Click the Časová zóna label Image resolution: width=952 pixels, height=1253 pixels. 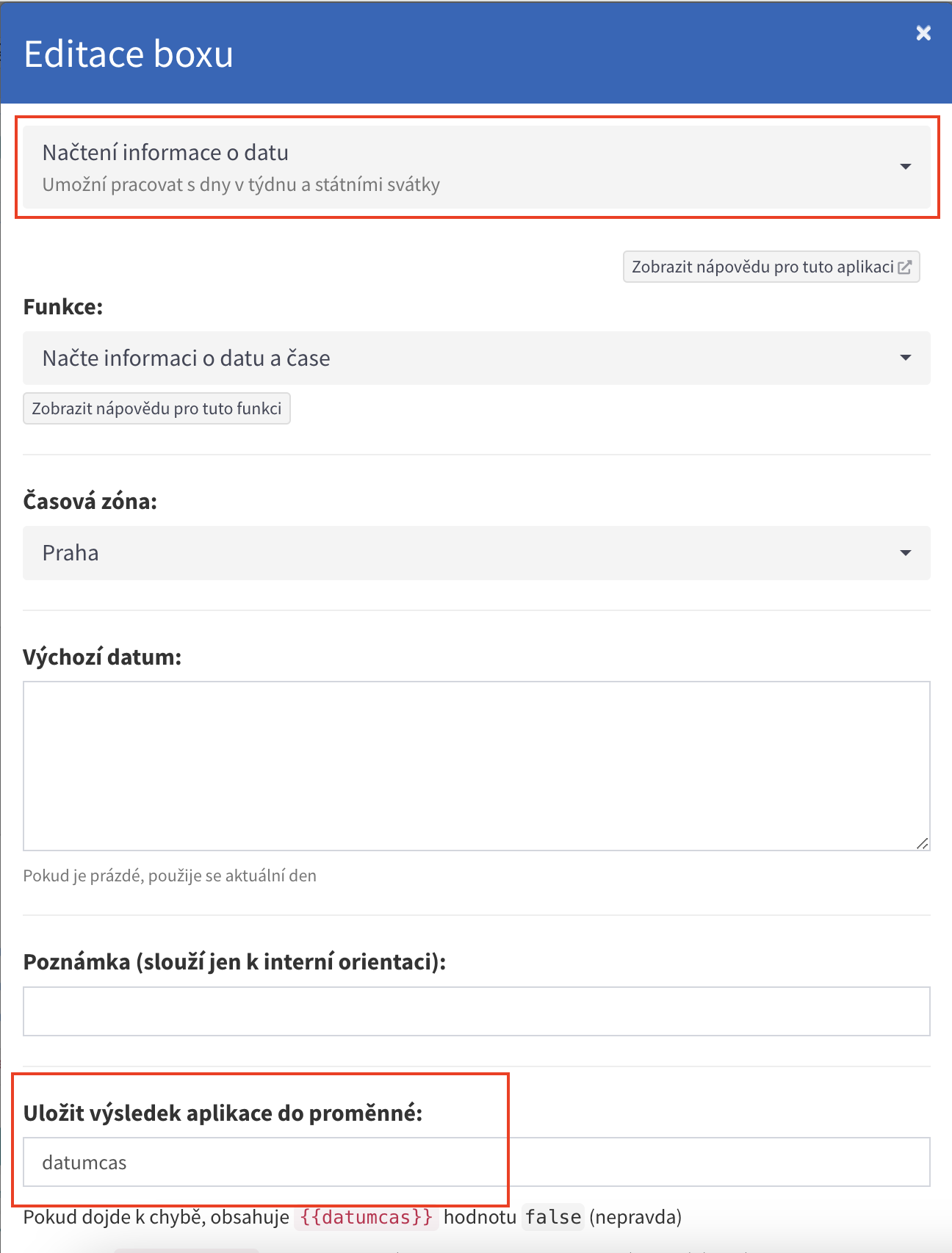click(x=90, y=502)
